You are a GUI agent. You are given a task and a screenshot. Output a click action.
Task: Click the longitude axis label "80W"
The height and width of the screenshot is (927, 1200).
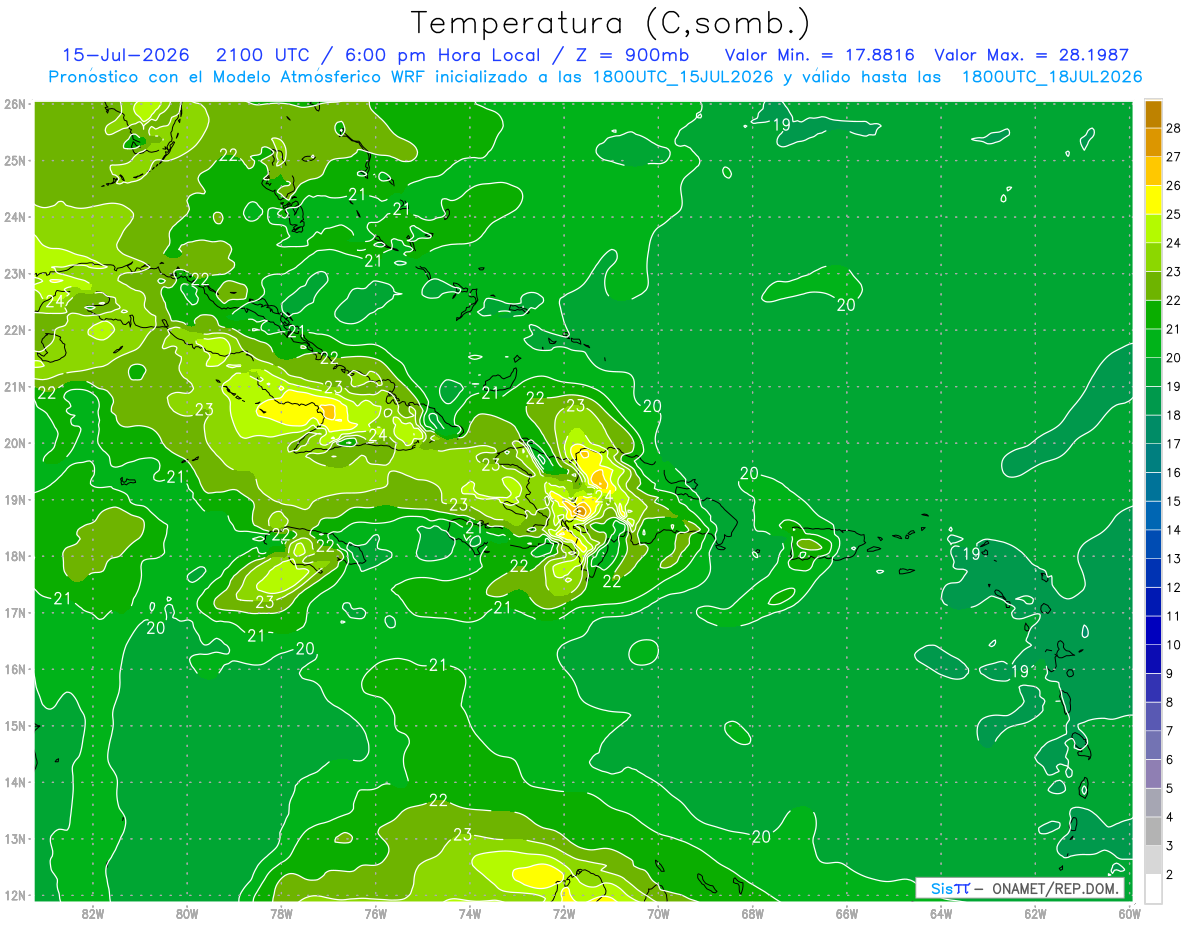[x=187, y=914]
